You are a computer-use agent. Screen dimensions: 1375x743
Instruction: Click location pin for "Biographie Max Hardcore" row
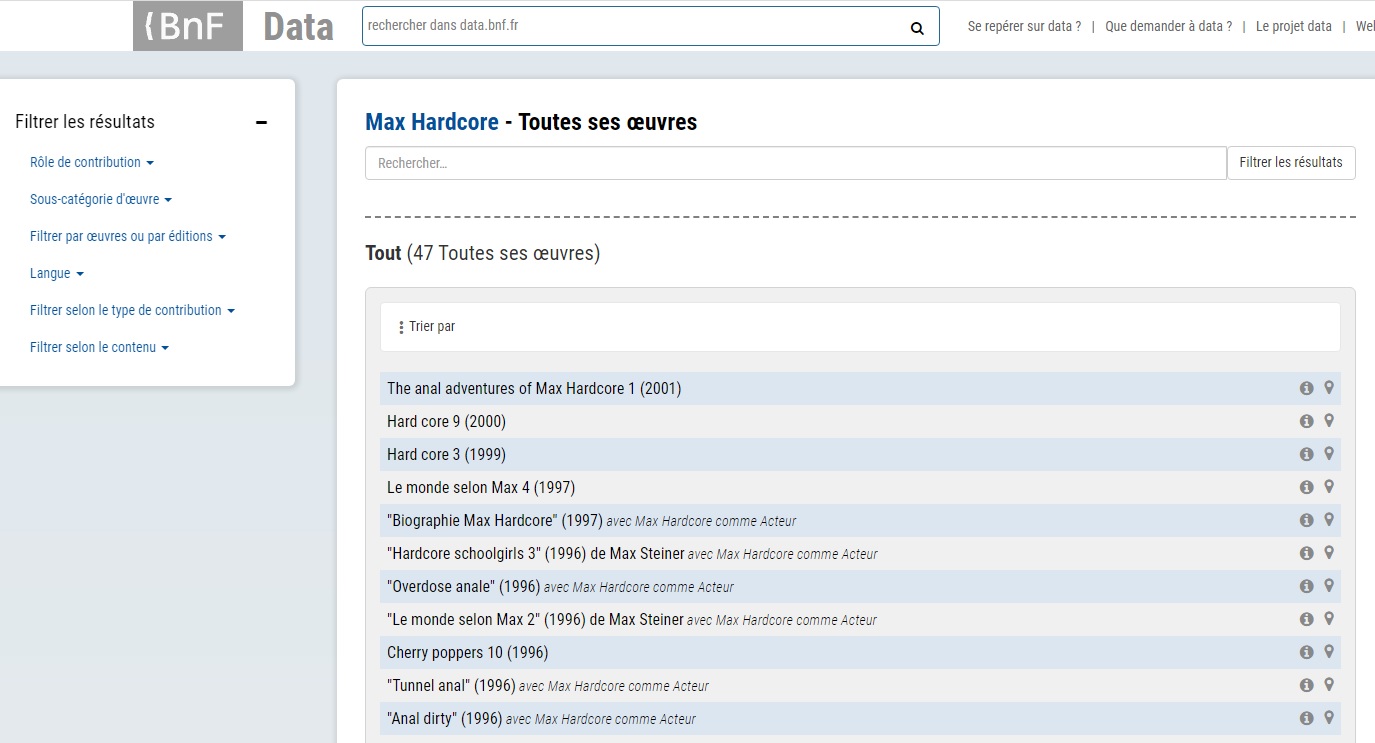point(1329,520)
